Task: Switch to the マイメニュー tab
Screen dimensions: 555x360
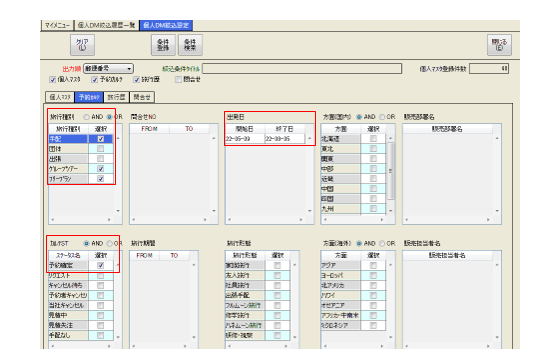Action: tap(57, 25)
